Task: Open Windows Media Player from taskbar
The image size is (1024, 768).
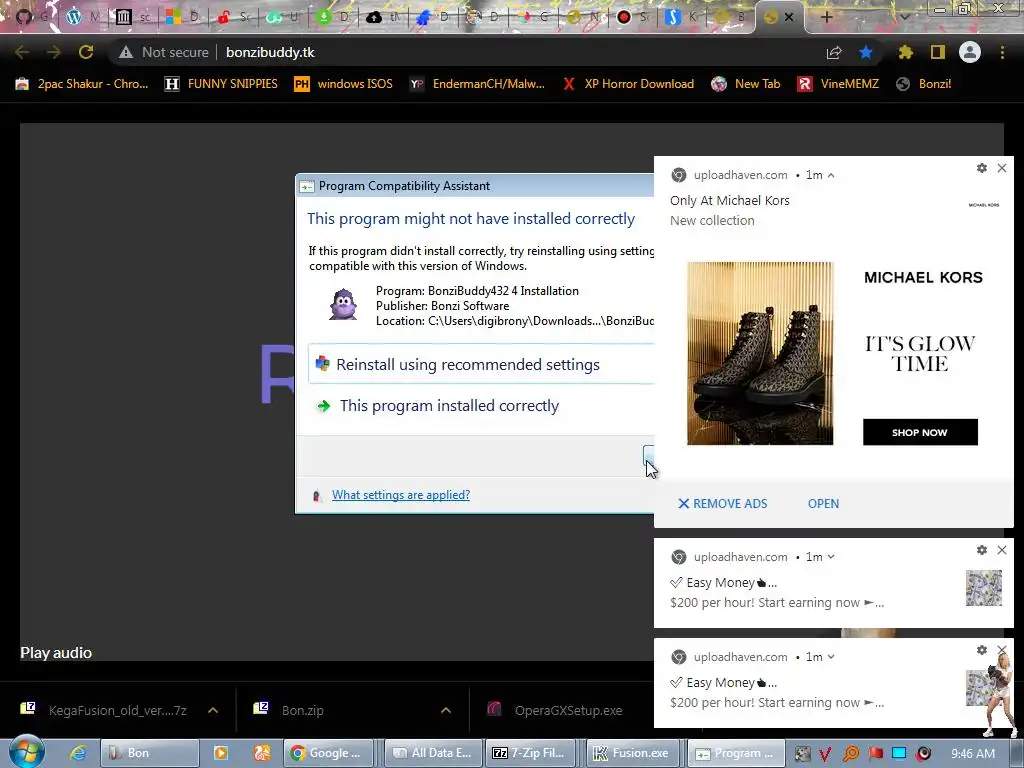Action: (221, 753)
